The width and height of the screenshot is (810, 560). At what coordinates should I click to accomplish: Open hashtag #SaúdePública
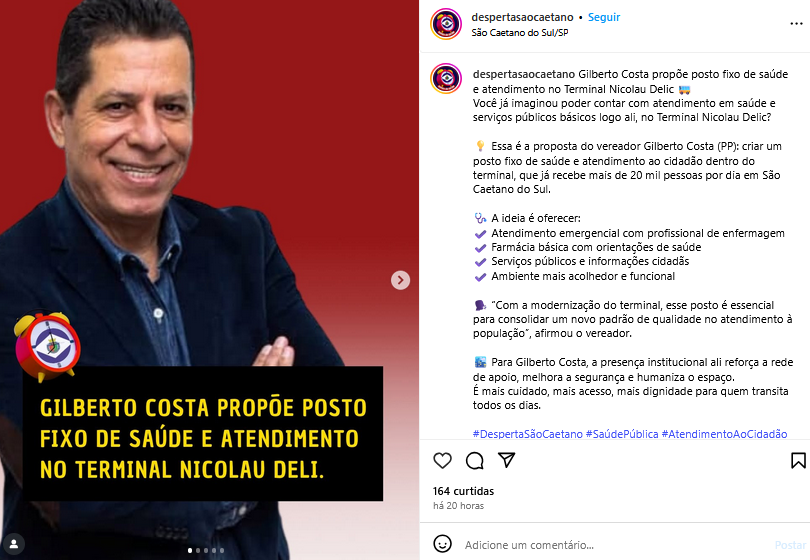coord(621,434)
